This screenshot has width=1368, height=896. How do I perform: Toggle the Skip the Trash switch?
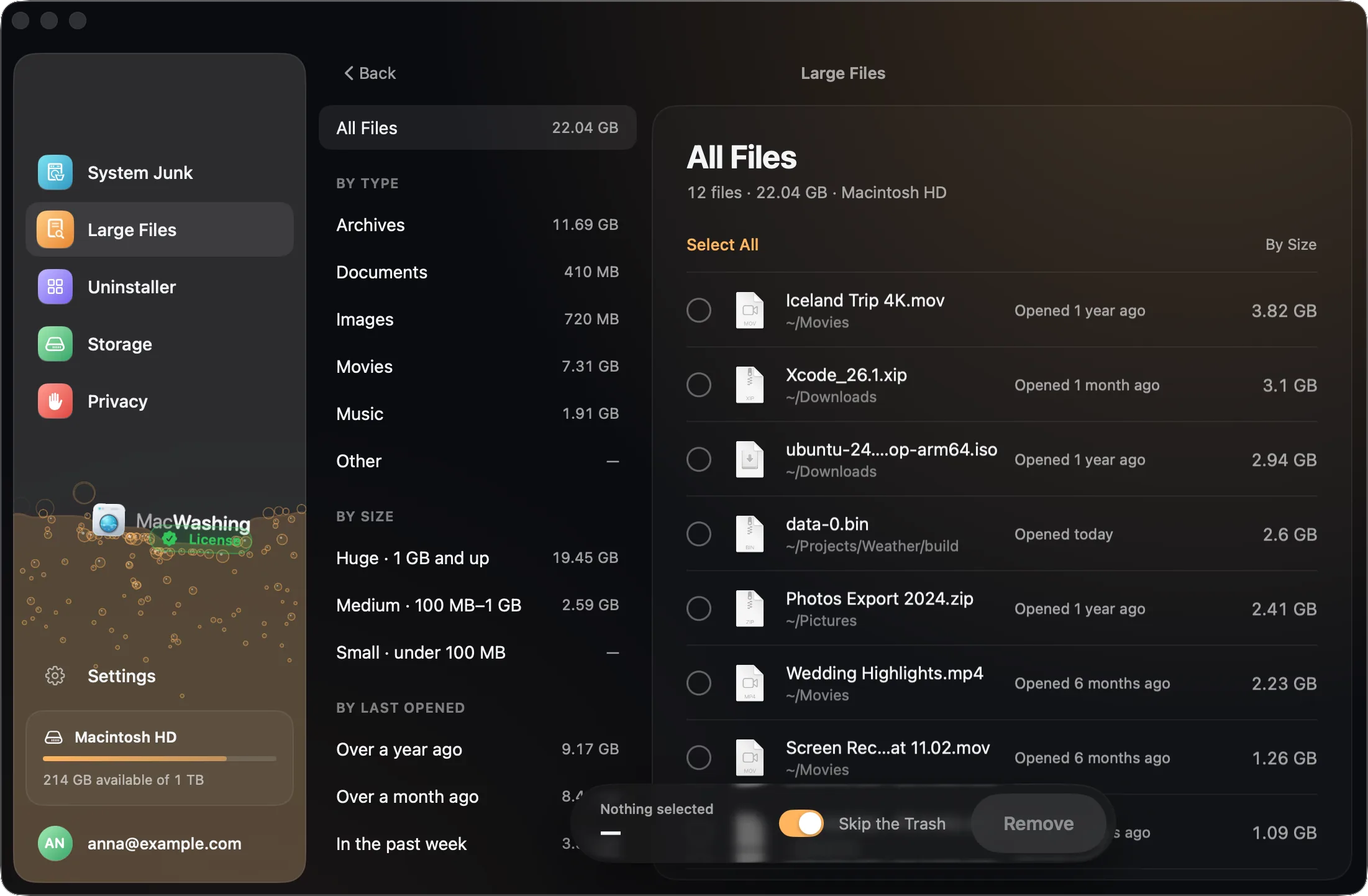pos(801,823)
